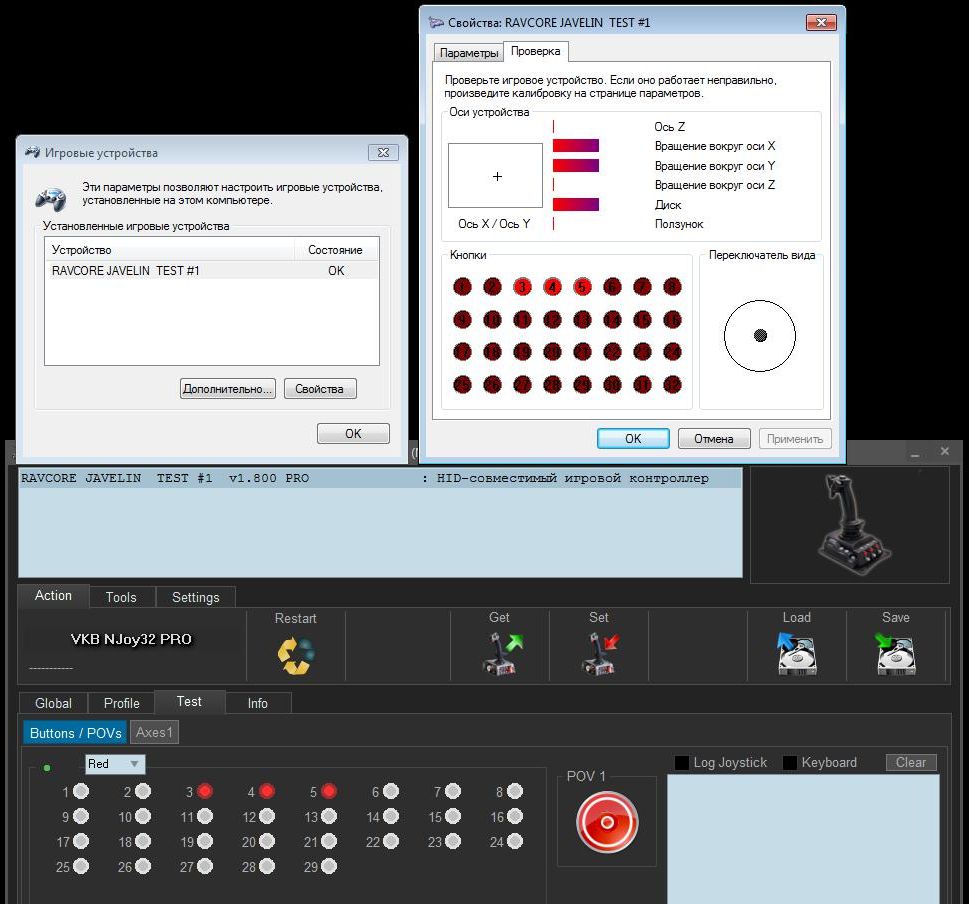Viewport: 969px width, 904px height.
Task: Click the Clear log button
Action: 911,762
